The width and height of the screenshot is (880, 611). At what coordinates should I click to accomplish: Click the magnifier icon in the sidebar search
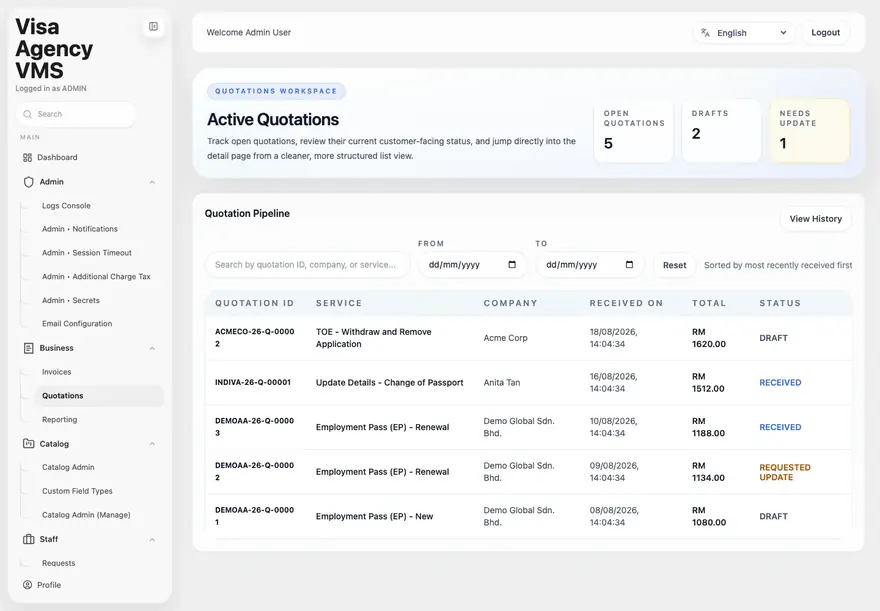27,114
